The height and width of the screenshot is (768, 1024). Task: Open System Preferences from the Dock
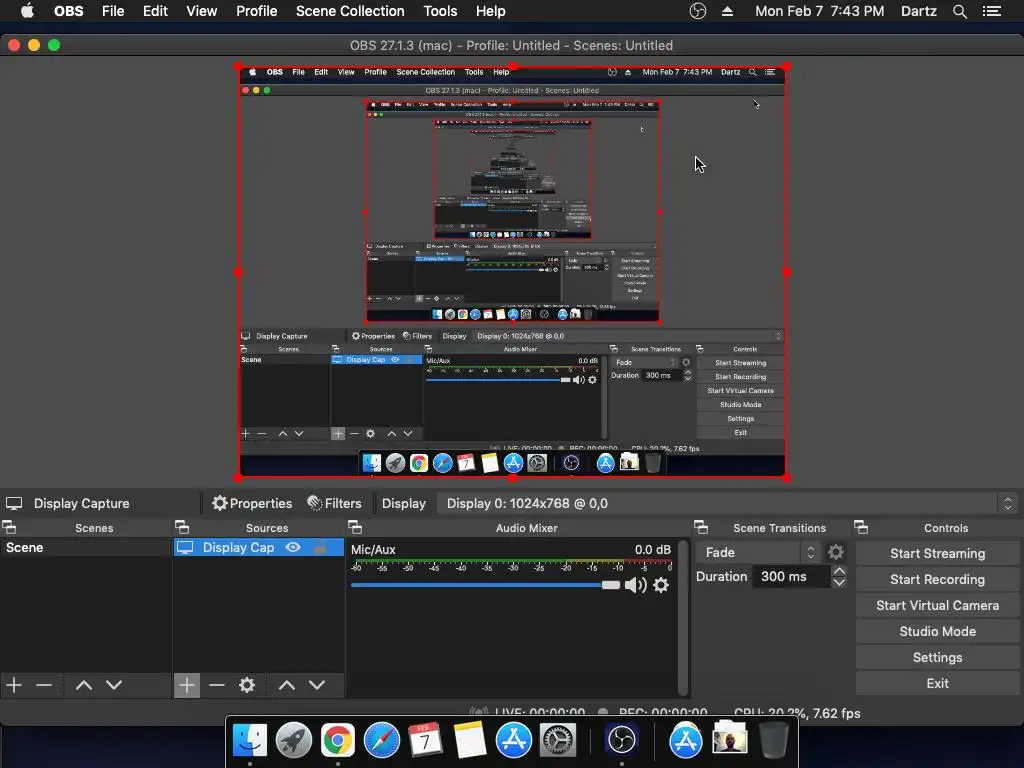[557, 740]
